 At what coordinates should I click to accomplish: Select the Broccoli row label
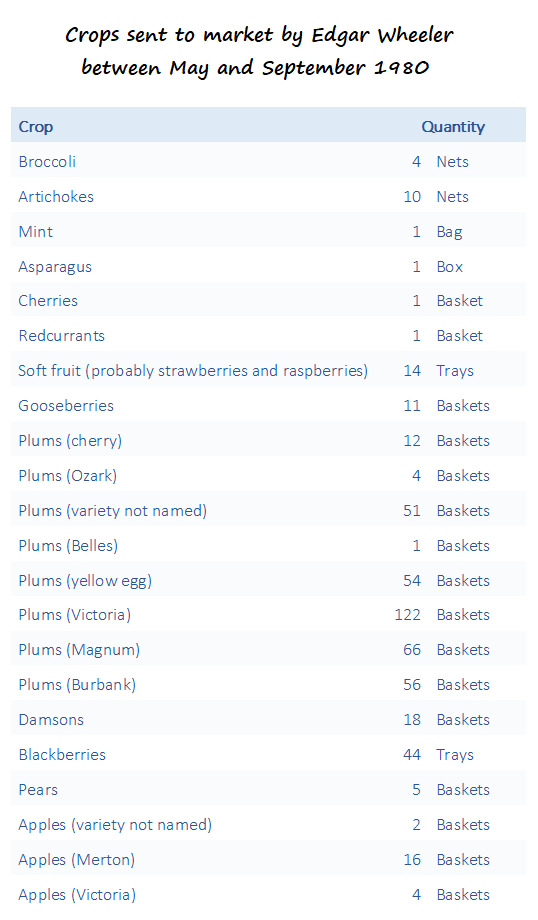click(47, 161)
